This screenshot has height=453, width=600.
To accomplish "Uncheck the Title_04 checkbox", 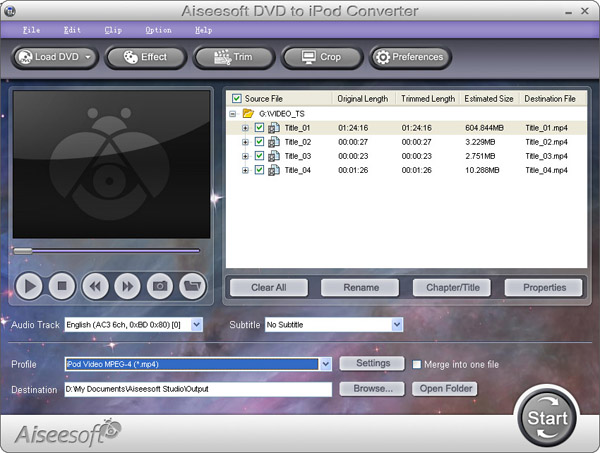I will click(259, 169).
